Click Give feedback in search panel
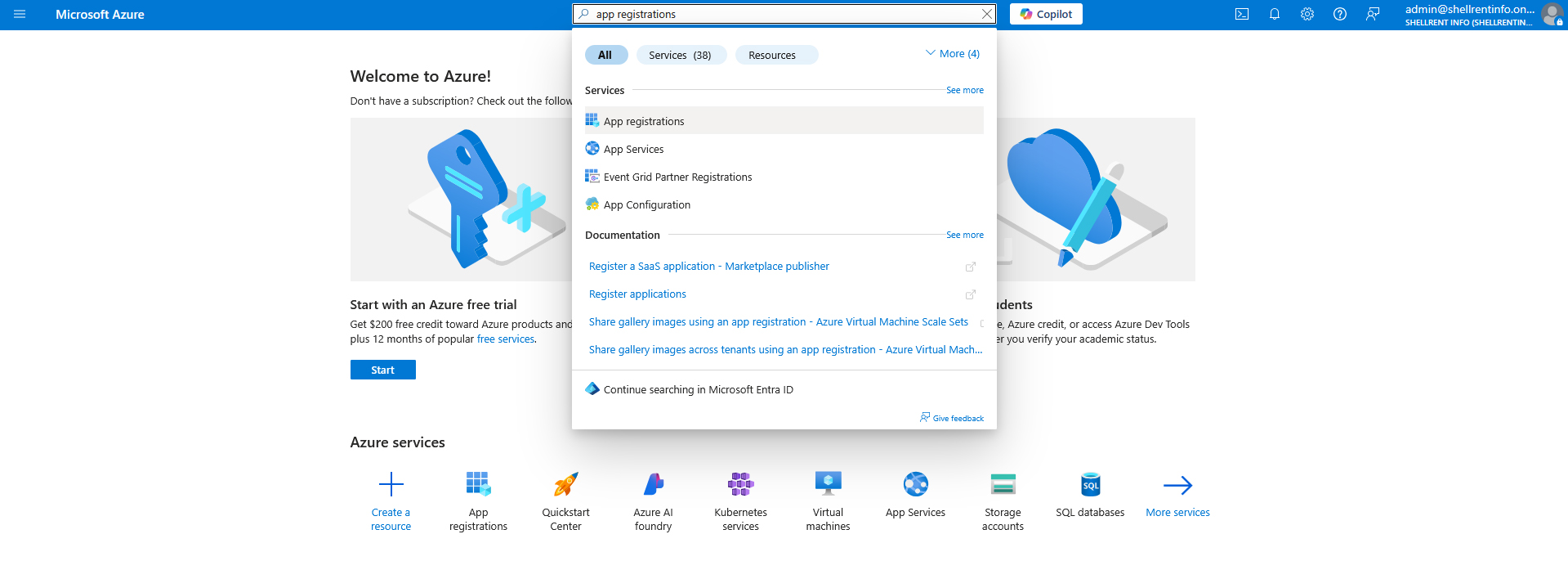The image size is (1568, 570). coord(952,418)
